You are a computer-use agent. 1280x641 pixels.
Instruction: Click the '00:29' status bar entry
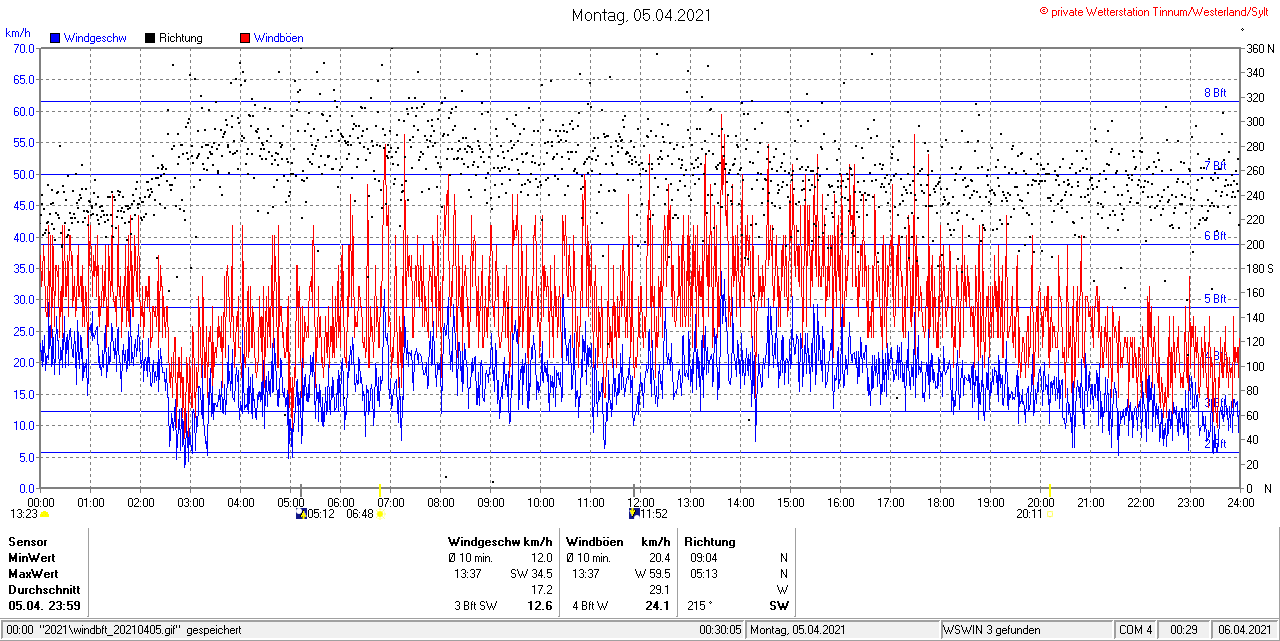(x=1184, y=630)
